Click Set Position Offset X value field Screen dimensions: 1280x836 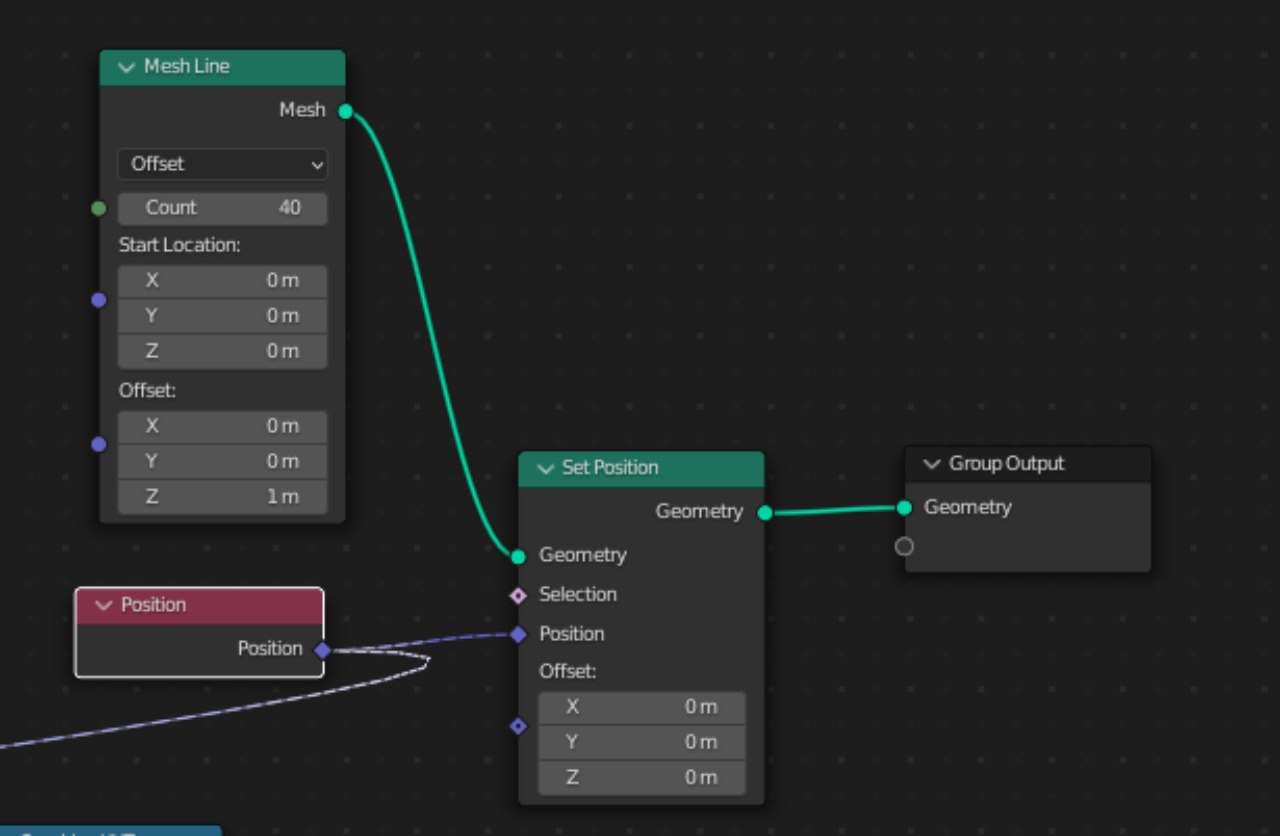point(642,707)
